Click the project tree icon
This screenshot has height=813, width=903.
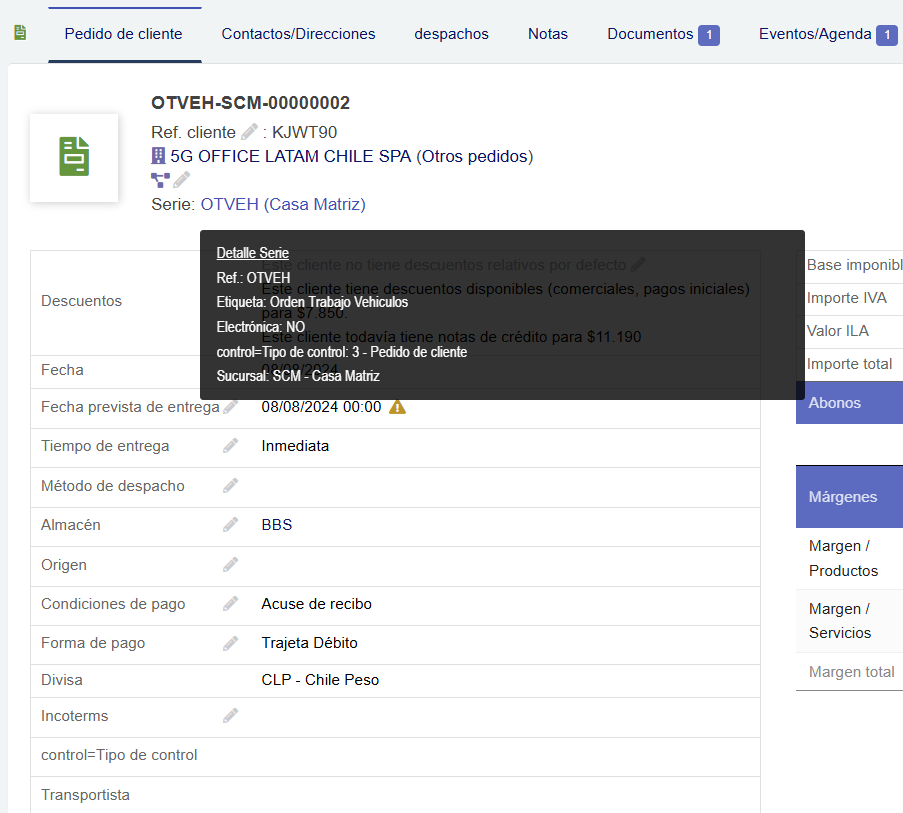[x=160, y=180]
